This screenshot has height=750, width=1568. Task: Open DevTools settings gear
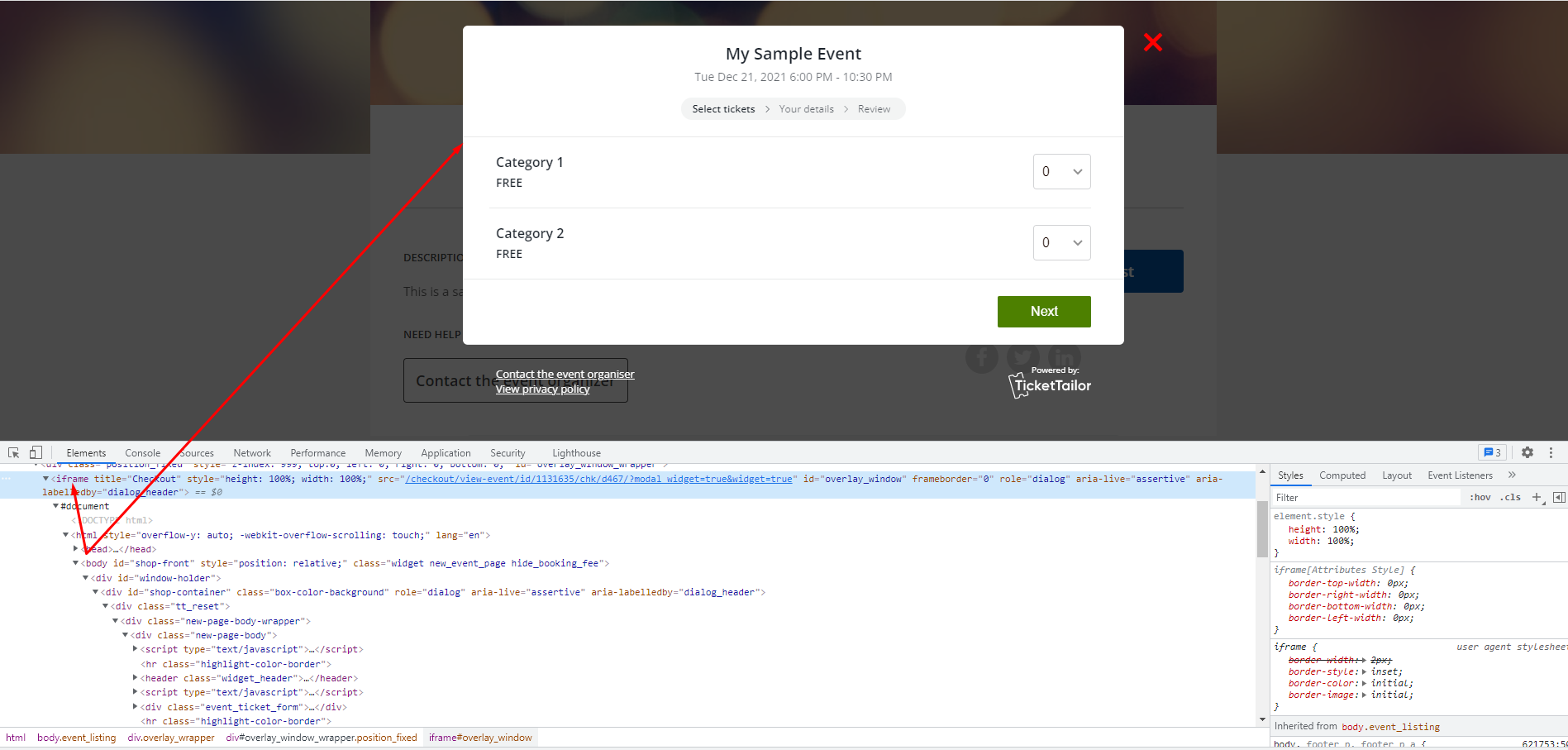point(1527,452)
